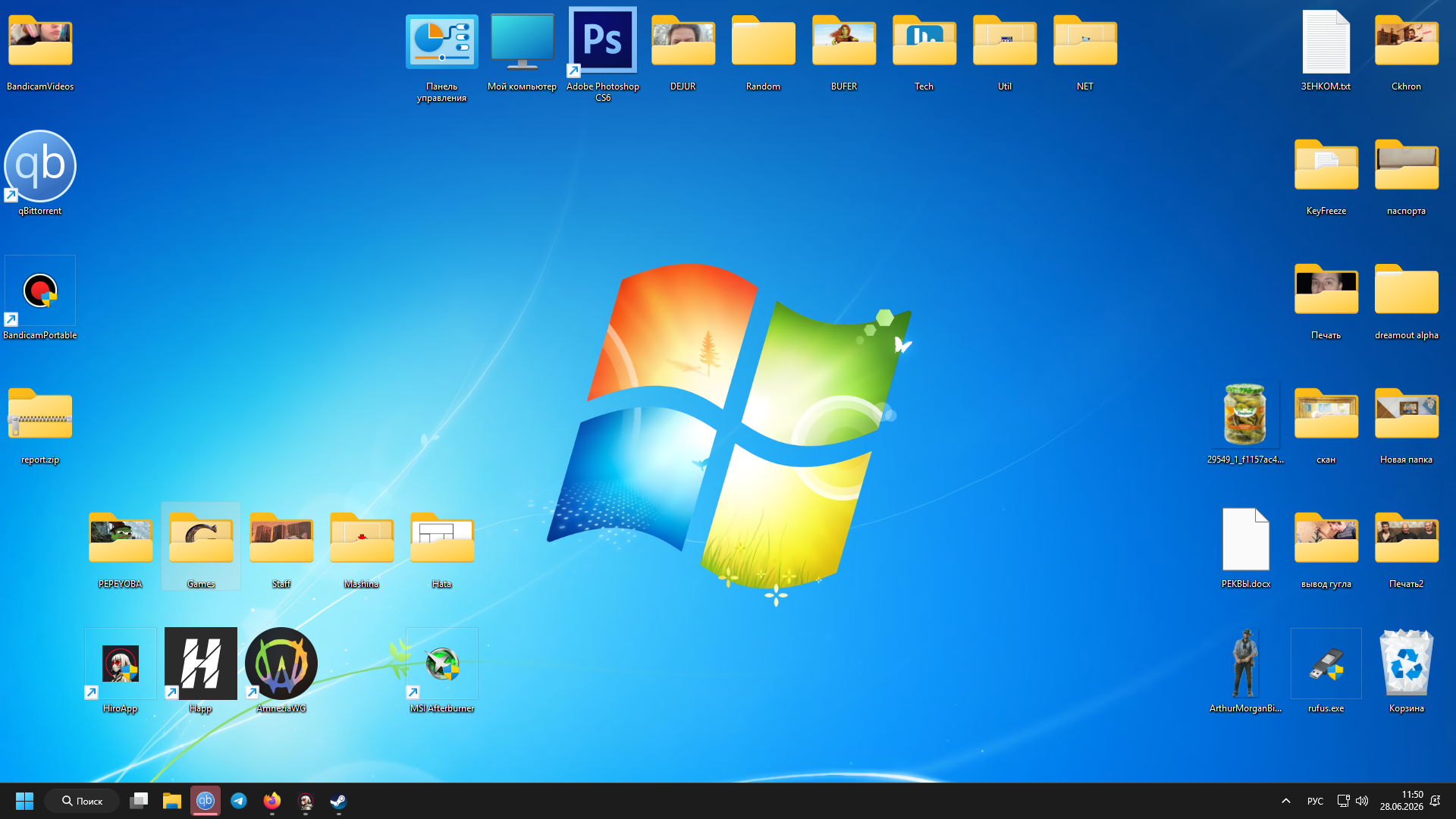Expand the hidden system tray icons chevron
Screen dimensions: 1456x819
tap(1286, 801)
